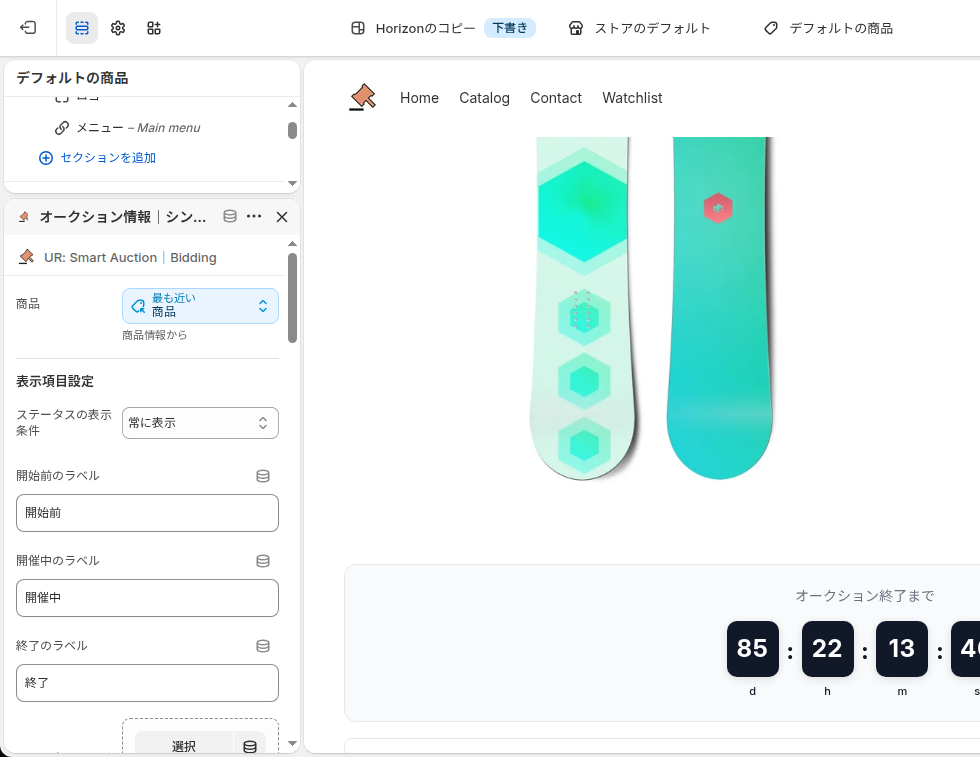The height and width of the screenshot is (757, 980).
Task: Click the Horizonのコピー theme name
Action: [x=425, y=28]
